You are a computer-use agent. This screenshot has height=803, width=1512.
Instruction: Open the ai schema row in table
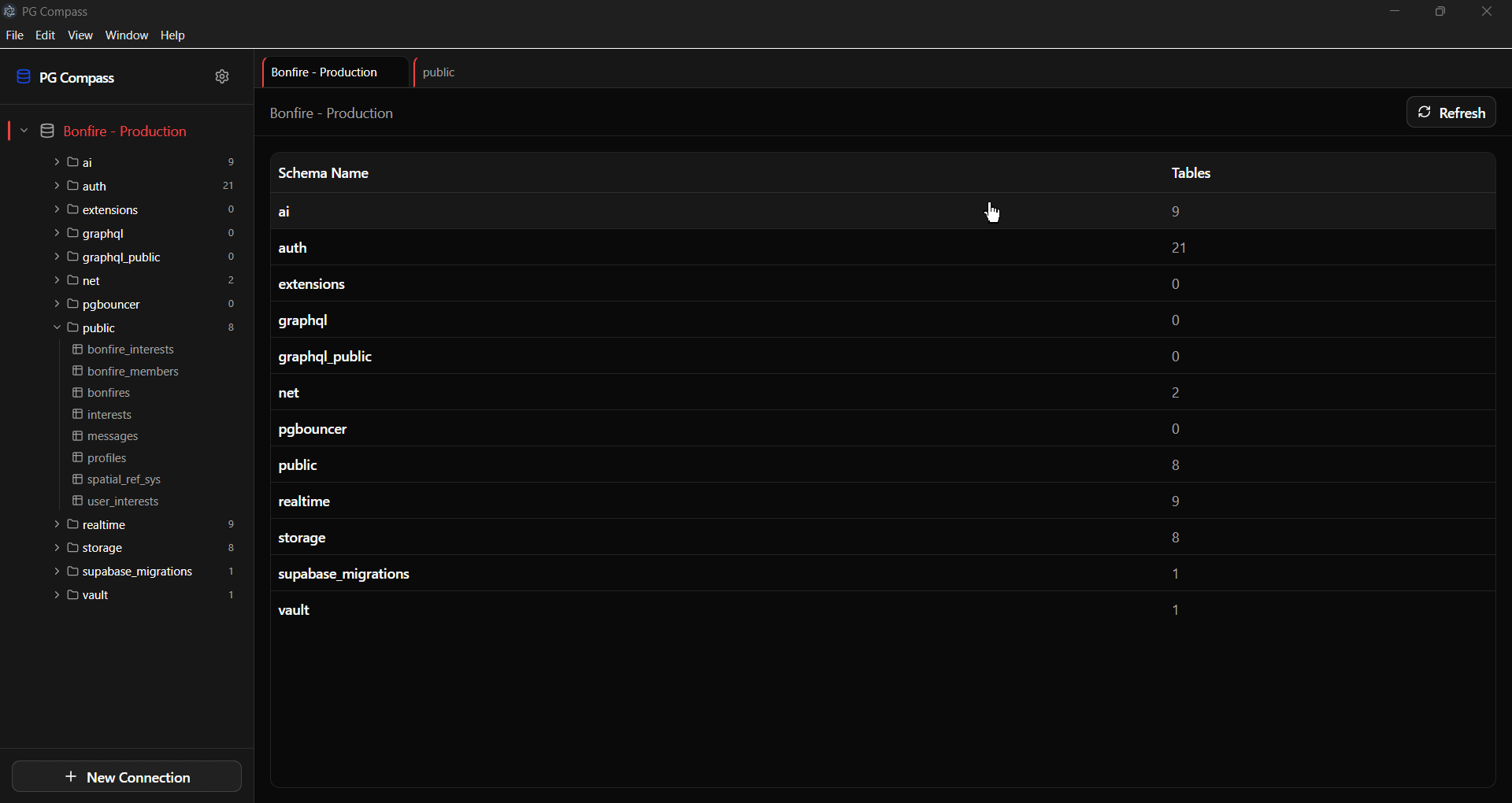click(x=883, y=212)
